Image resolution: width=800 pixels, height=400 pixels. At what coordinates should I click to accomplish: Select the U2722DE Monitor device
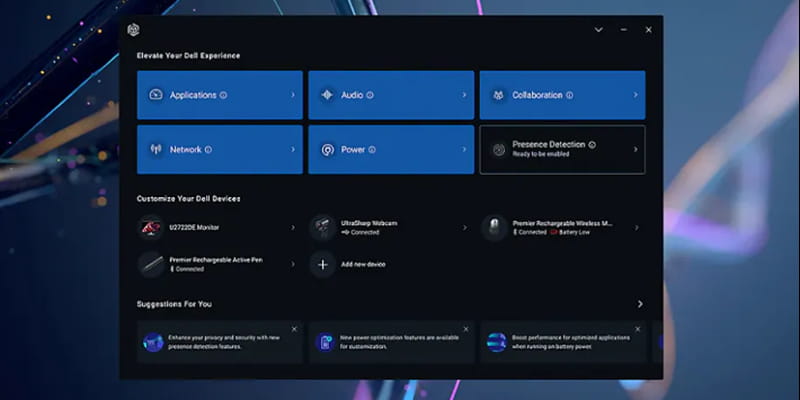pyautogui.click(x=218, y=228)
